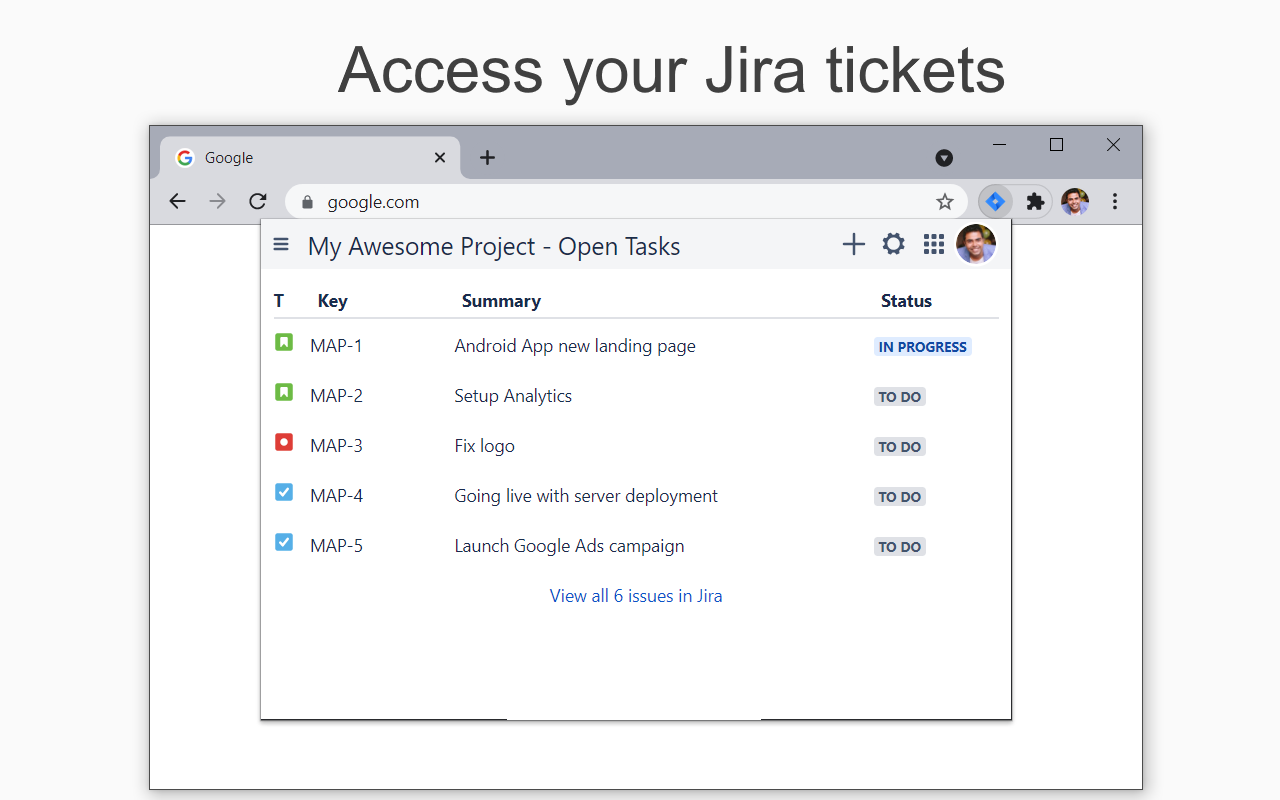Click IN PROGRESS status of MAP-1
The height and width of the screenshot is (800, 1280).
tap(923, 347)
